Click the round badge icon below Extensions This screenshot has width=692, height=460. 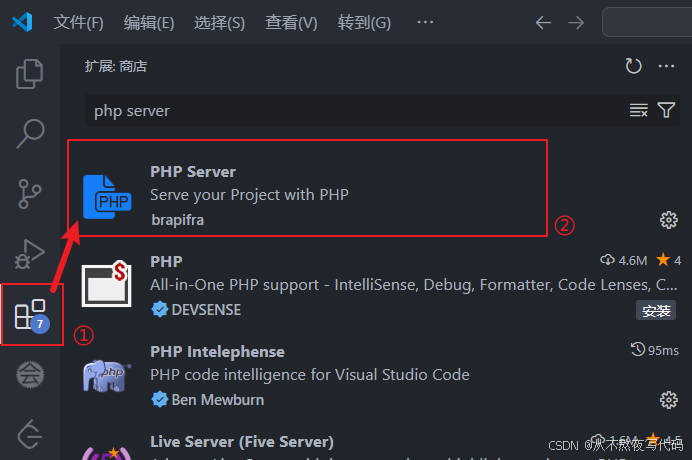[30, 375]
